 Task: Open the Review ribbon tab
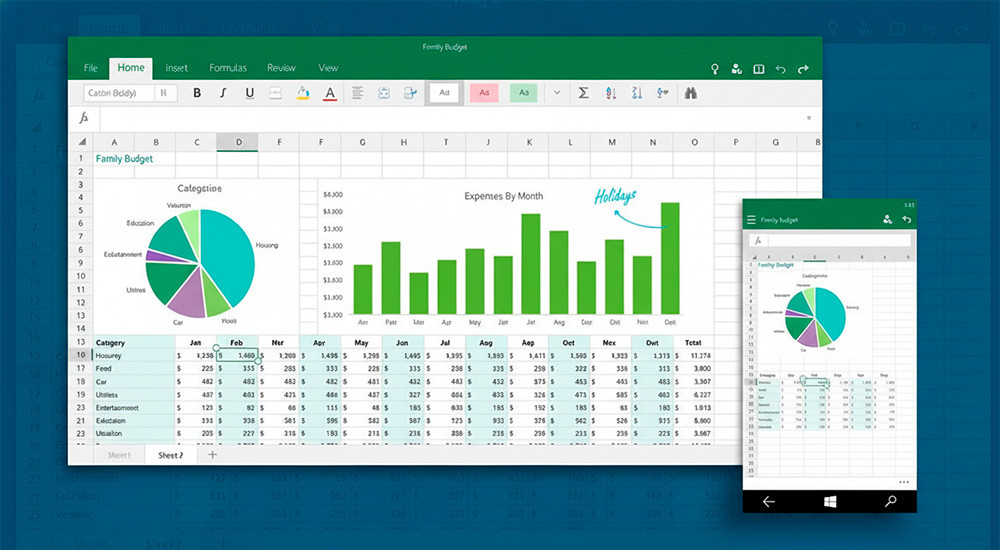point(281,68)
